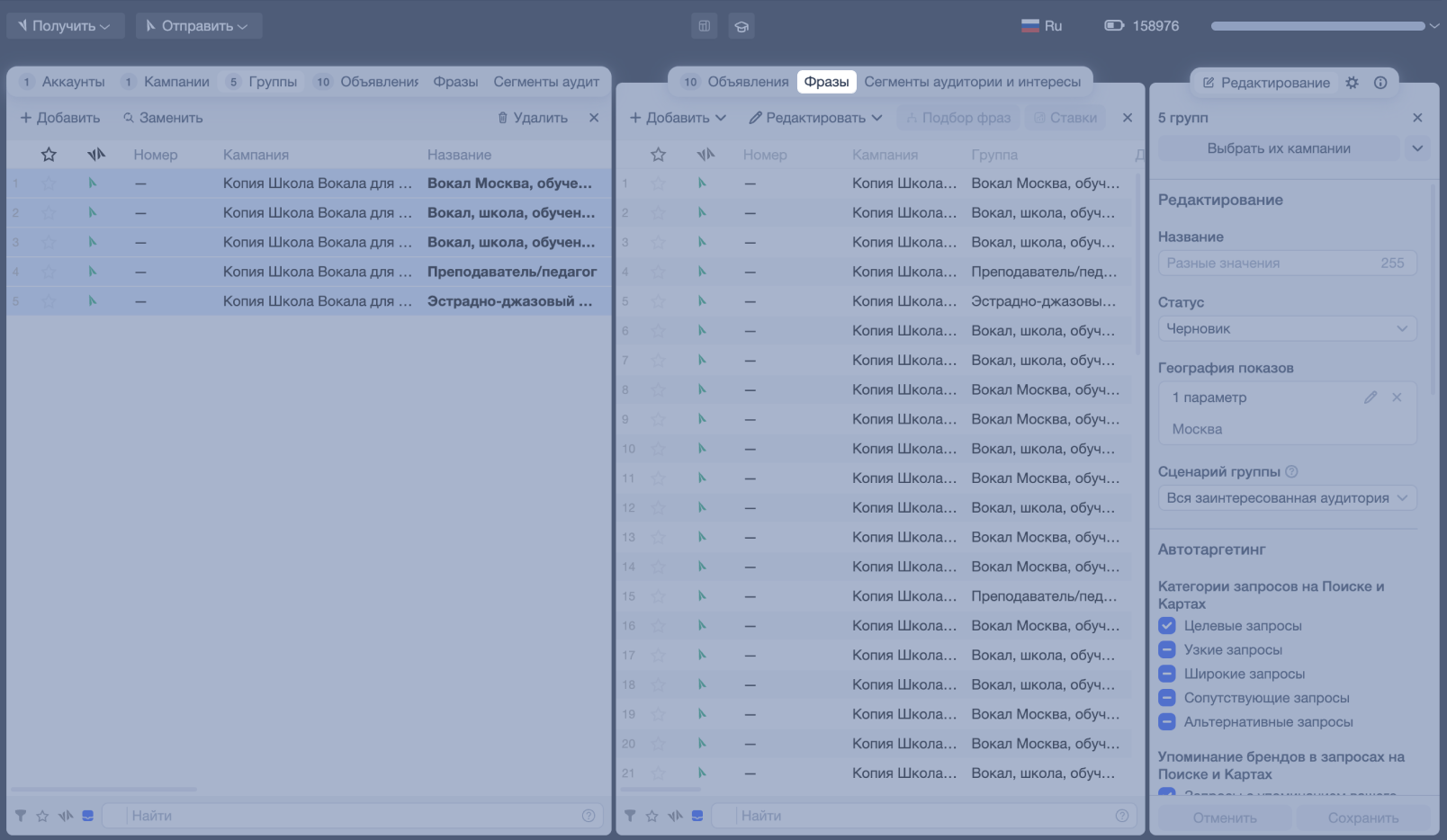Open Сегменты аудитории и интересы tab
This screenshot has height=840, width=1447.
coord(973,82)
